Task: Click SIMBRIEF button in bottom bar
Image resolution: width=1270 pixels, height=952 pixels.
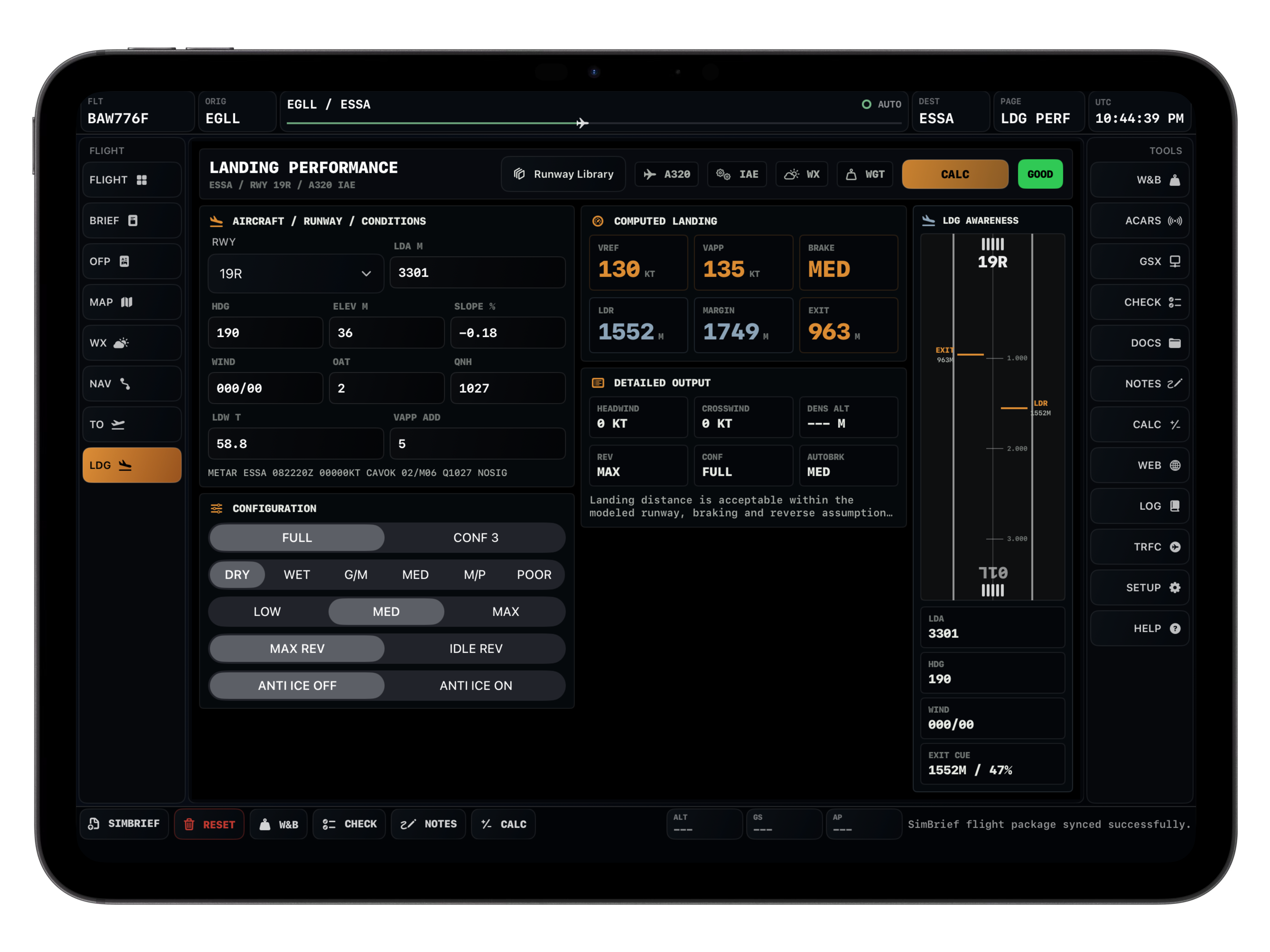Action: [x=124, y=824]
